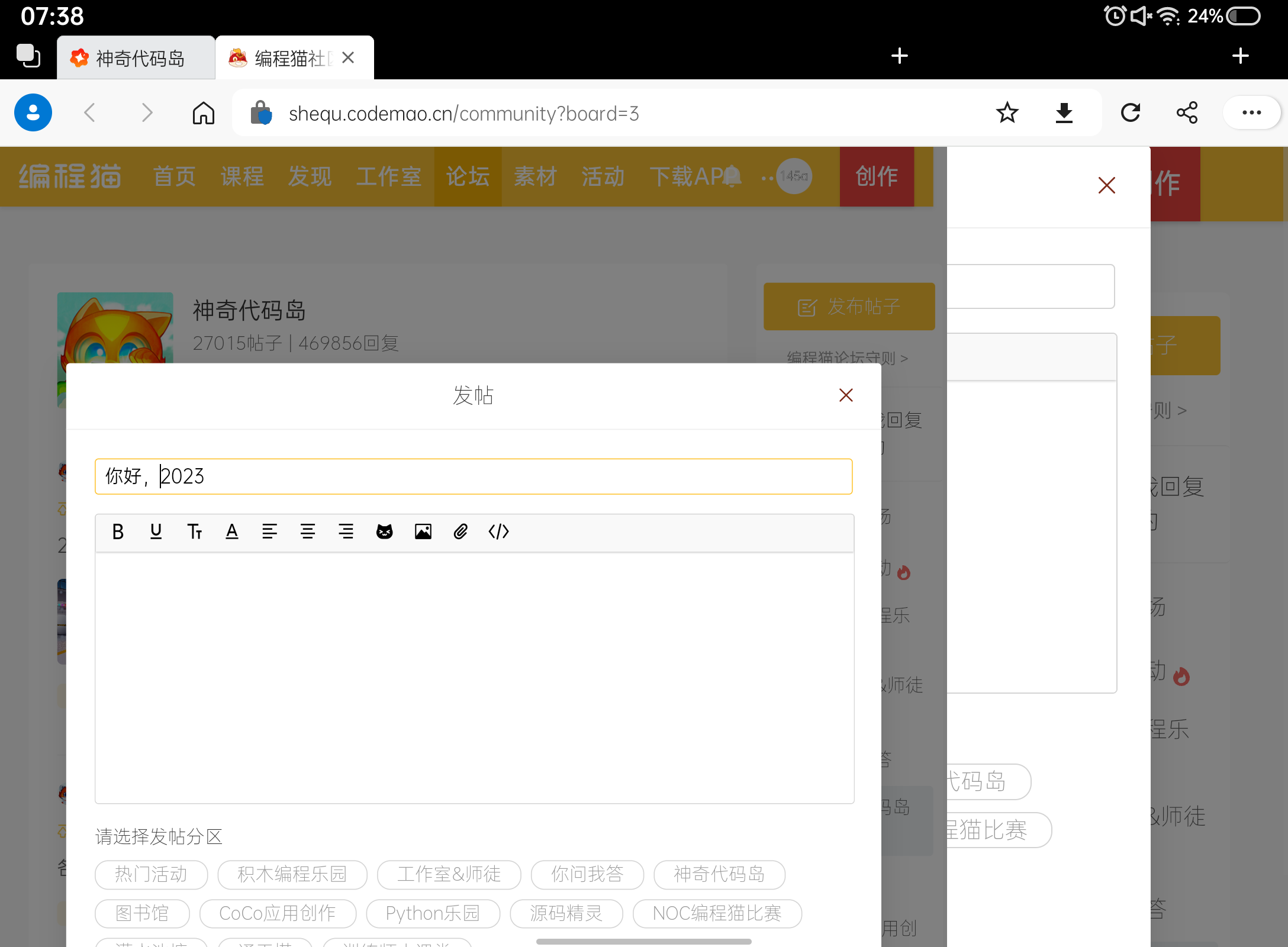
Task: Open the alarm indicator in status bar
Action: (1115, 16)
